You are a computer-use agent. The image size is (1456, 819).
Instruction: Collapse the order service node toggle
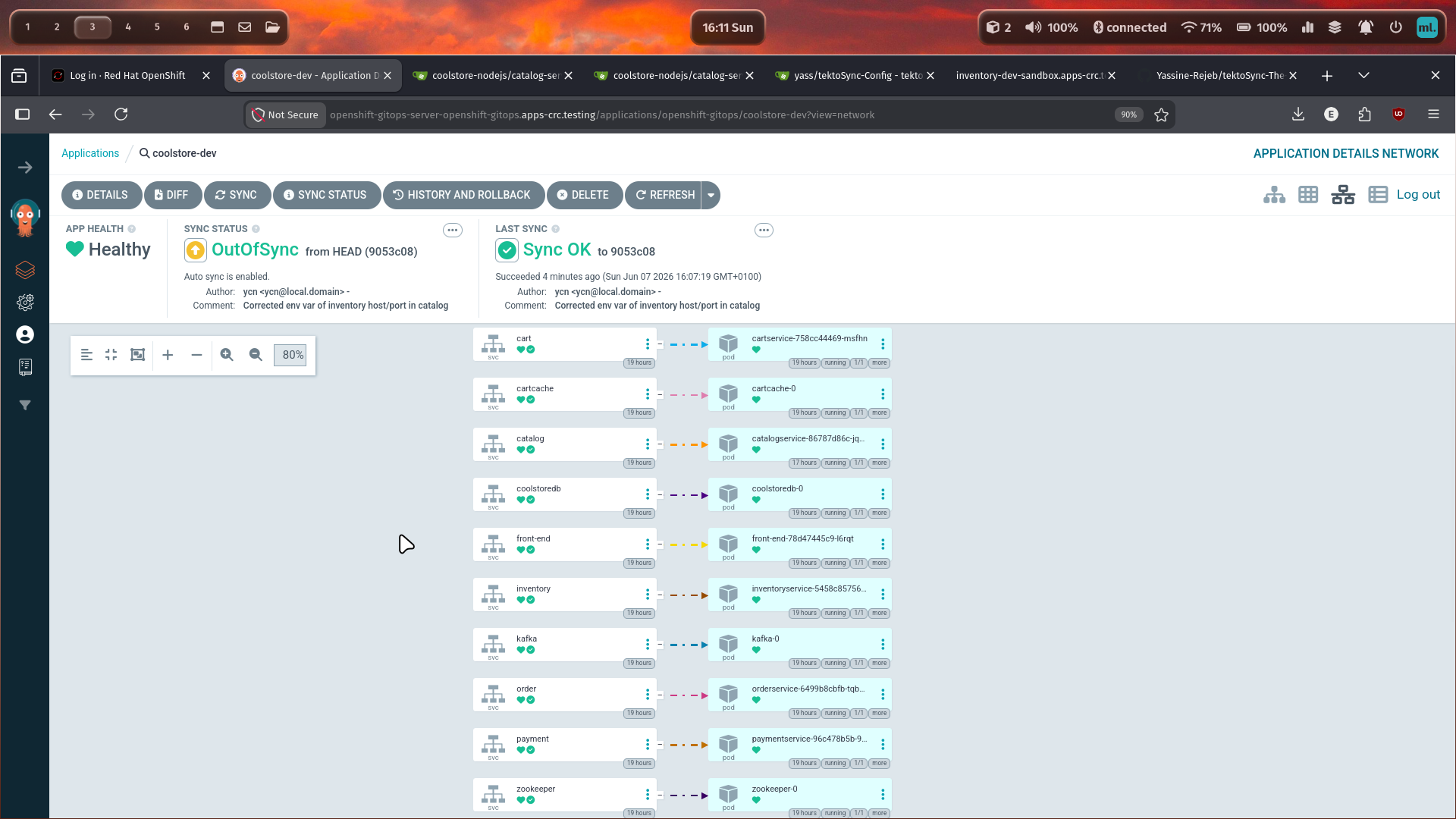point(661,695)
